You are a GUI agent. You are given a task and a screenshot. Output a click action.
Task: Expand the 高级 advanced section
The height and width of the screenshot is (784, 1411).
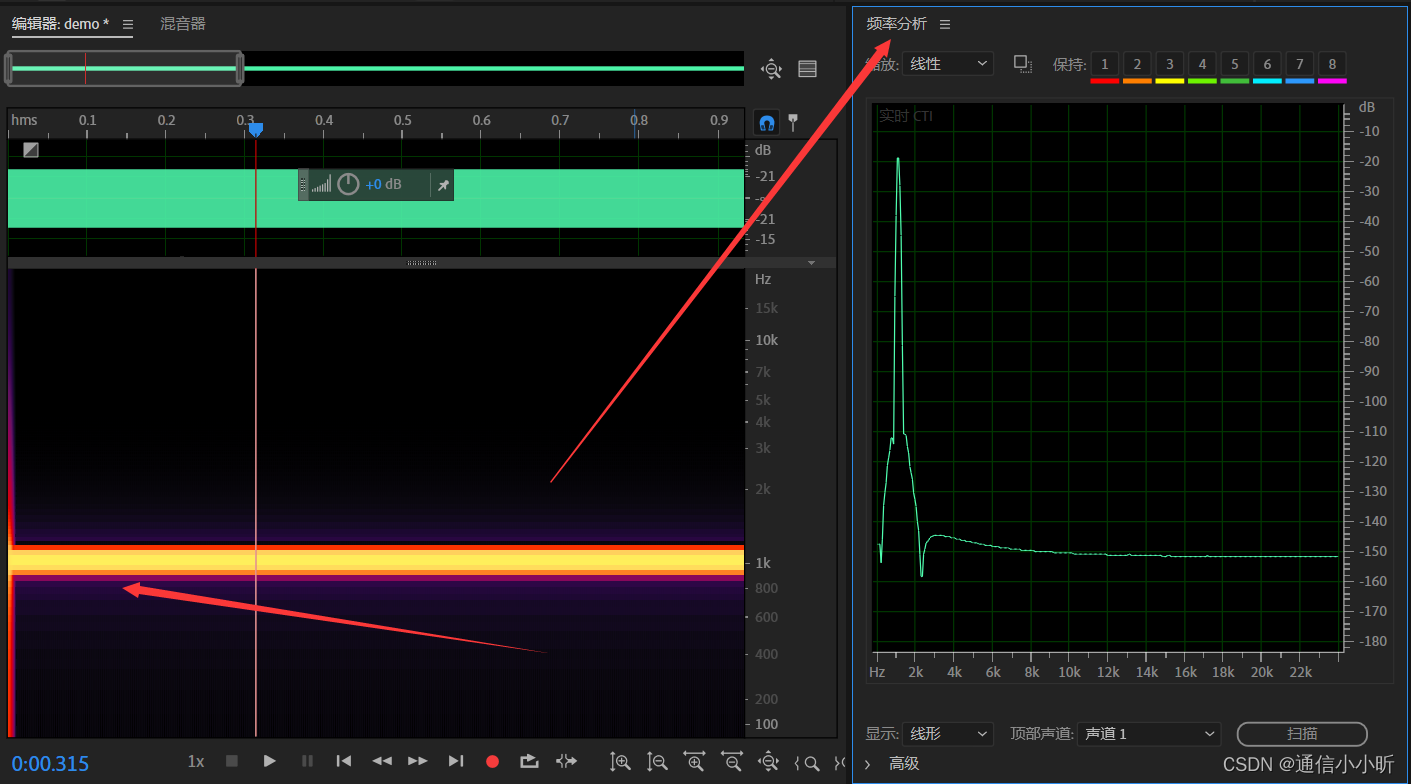[868, 764]
